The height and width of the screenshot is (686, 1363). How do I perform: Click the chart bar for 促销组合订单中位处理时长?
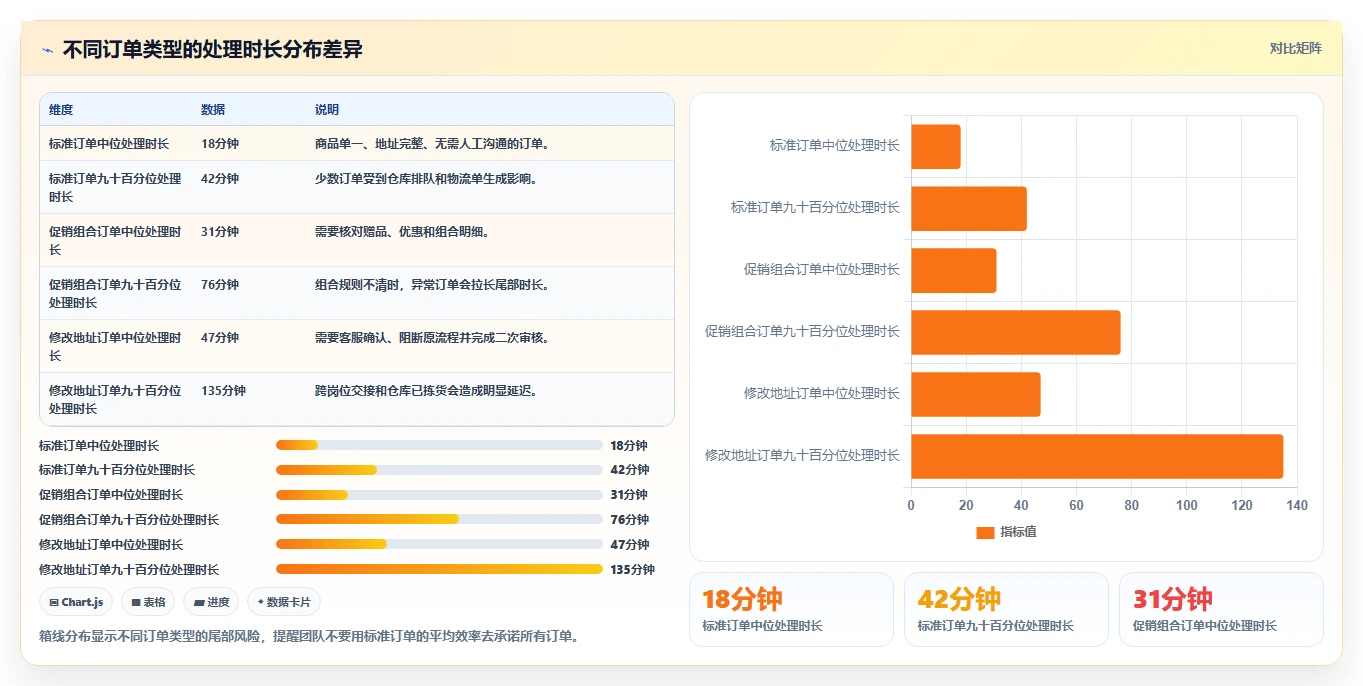(954, 271)
